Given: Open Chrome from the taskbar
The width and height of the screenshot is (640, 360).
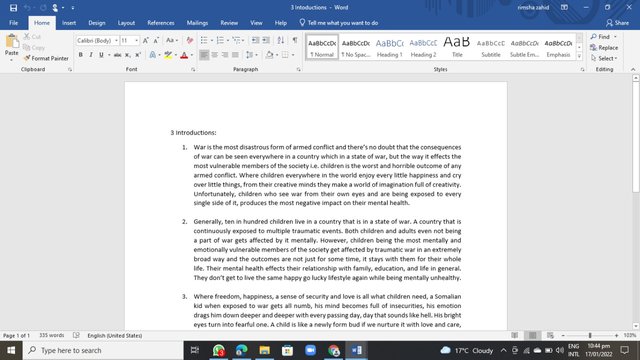Looking at the screenshot, I should tap(333, 350).
